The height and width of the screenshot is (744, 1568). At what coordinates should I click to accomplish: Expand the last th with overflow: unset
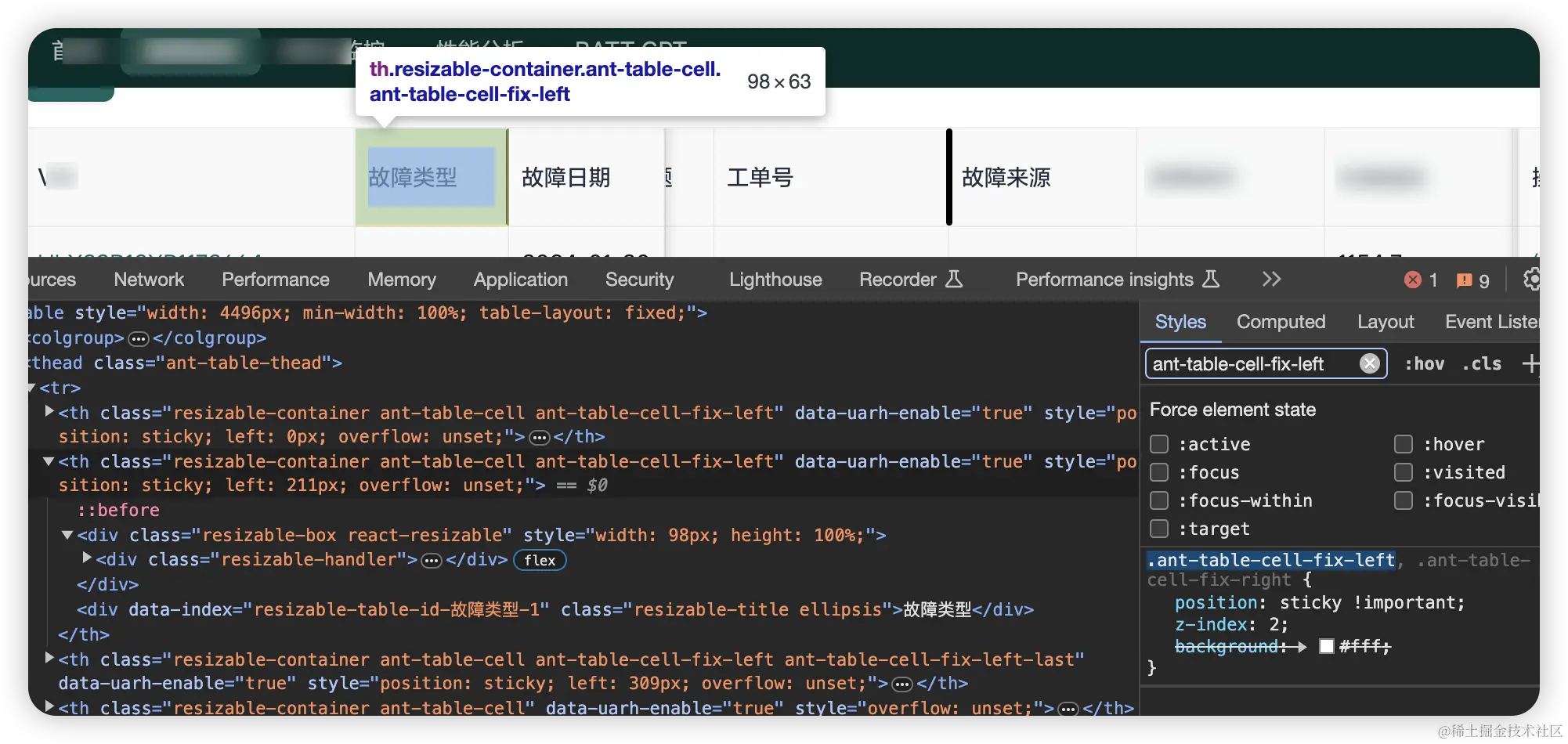tap(49, 706)
